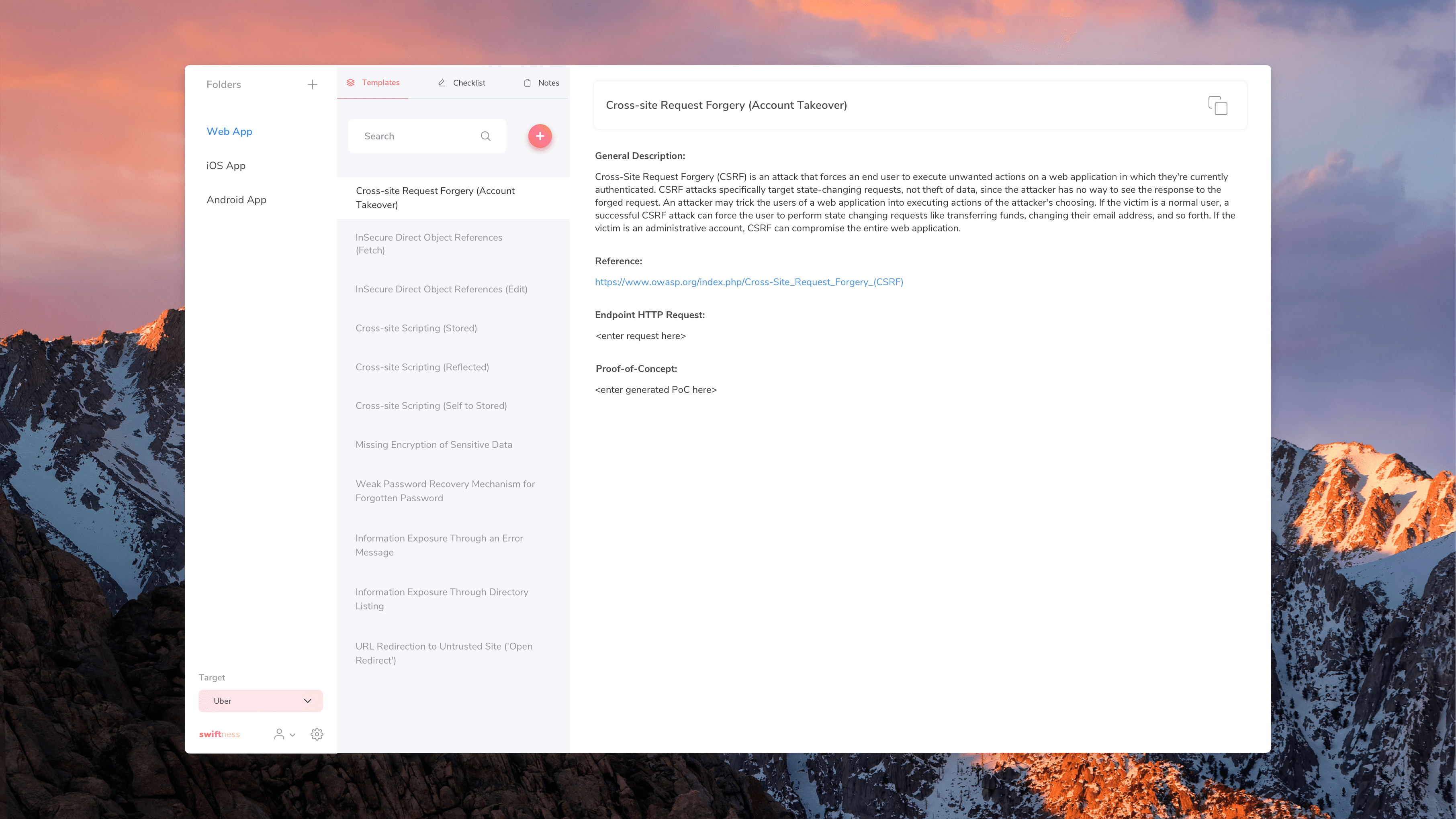Screen dimensions: 1456x819
Task: Select the Templates tab
Action: pos(373,82)
